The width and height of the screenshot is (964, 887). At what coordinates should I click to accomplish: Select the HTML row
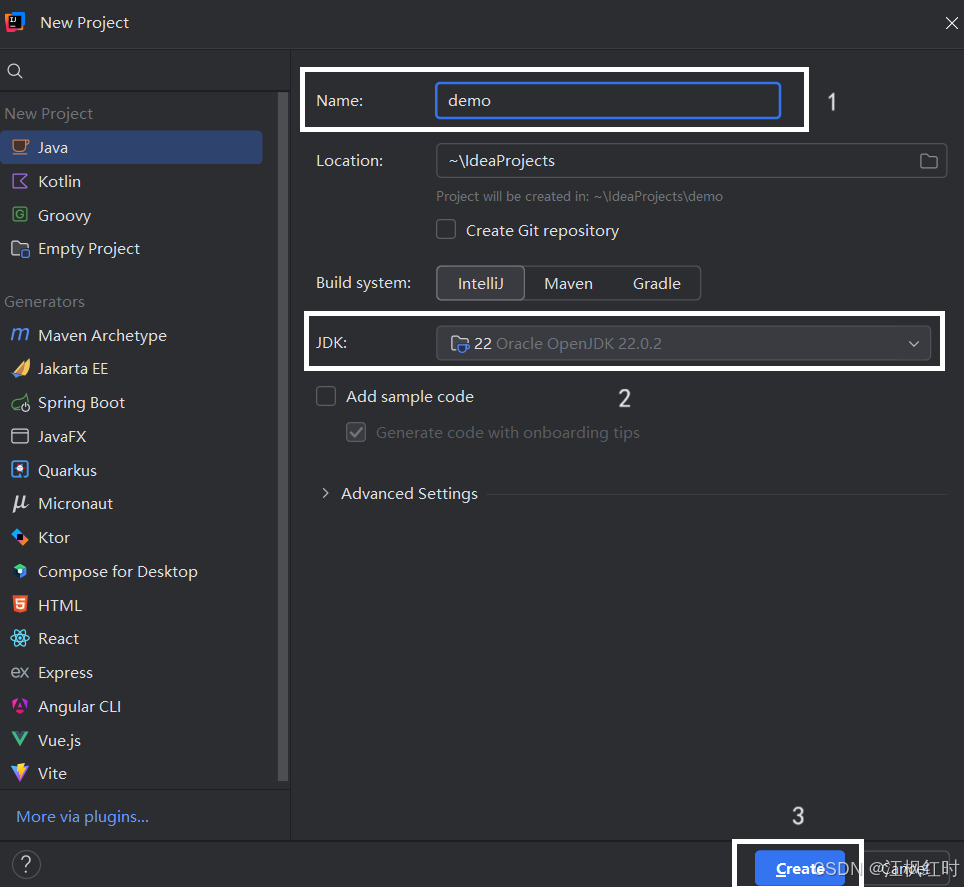click(x=132, y=605)
